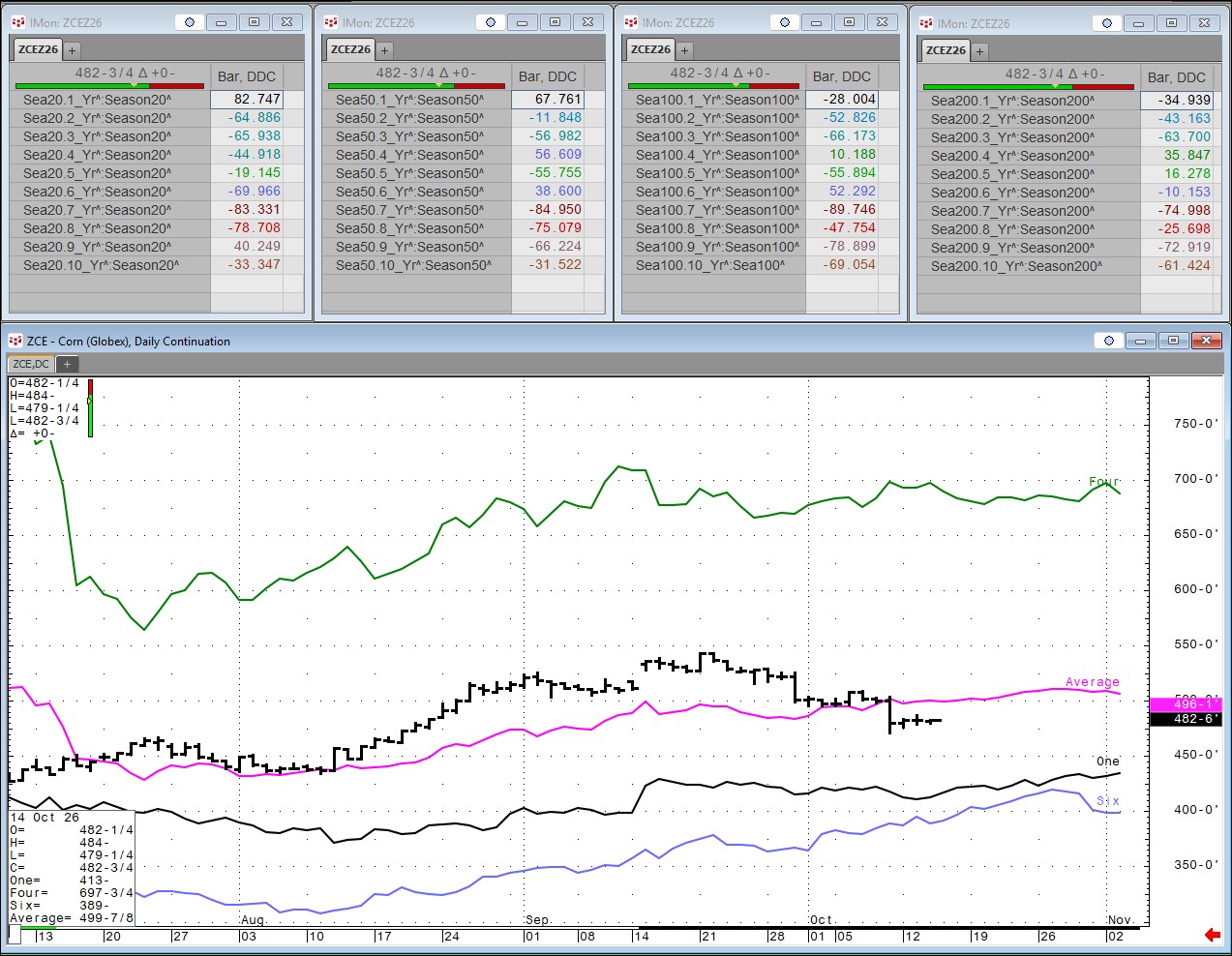Click the 82.747 value cell
This screenshot has height=956, width=1232.
[x=246, y=99]
